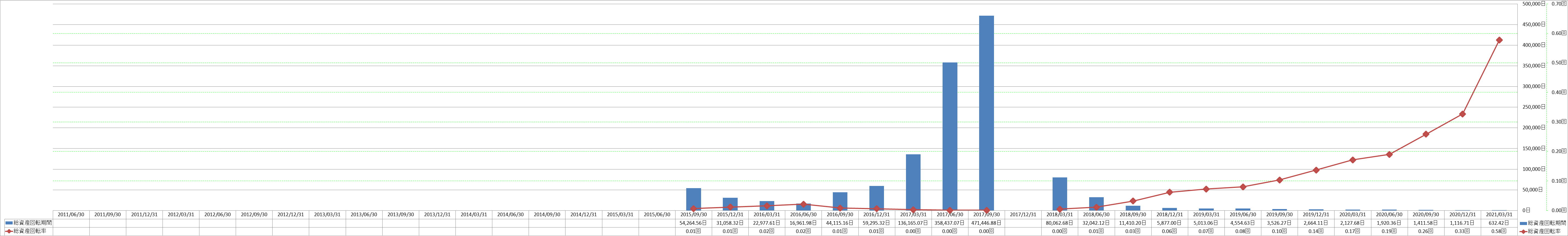Select the 632.42日 table cell
This screenshot has width=1568, height=236.
1499,223
